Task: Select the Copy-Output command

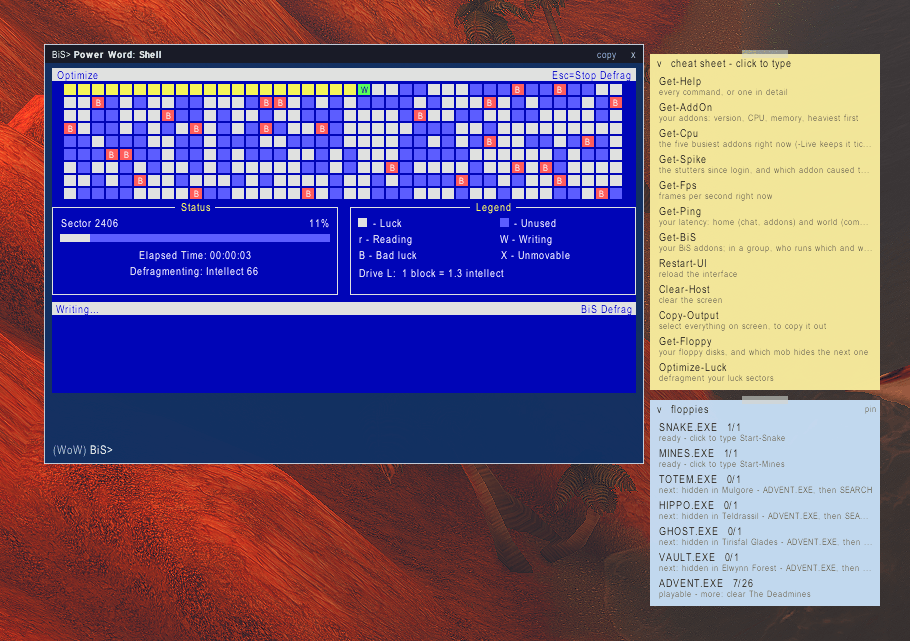Action: tap(765, 320)
